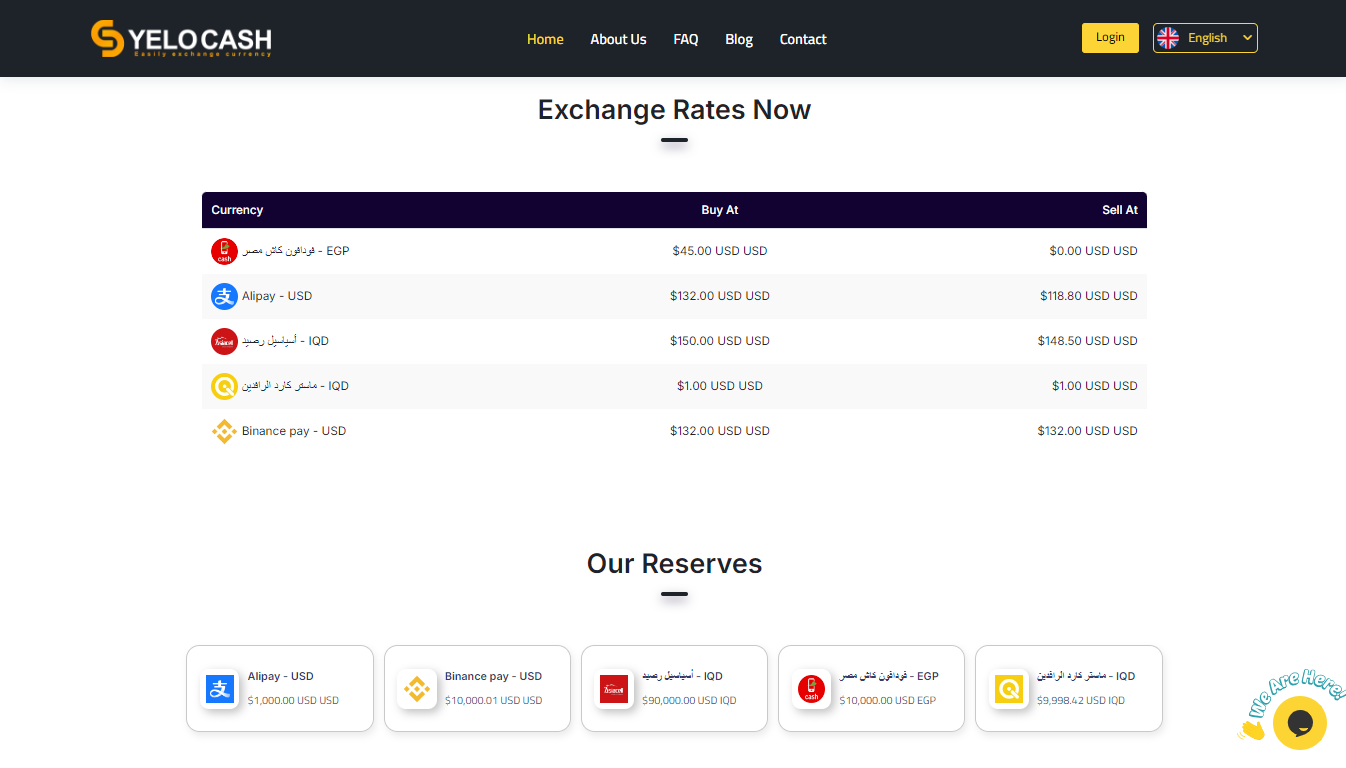Open the Blog page
The width and height of the screenshot is (1346, 768).
tap(739, 39)
